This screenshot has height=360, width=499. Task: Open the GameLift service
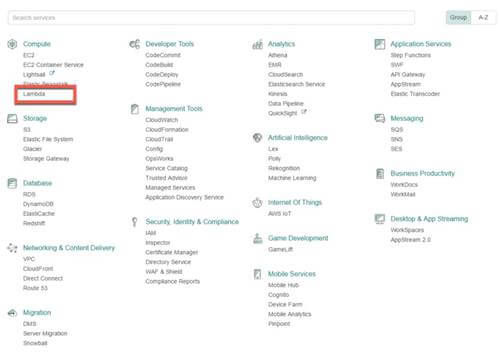pyautogui.click(x=281, y=249)
